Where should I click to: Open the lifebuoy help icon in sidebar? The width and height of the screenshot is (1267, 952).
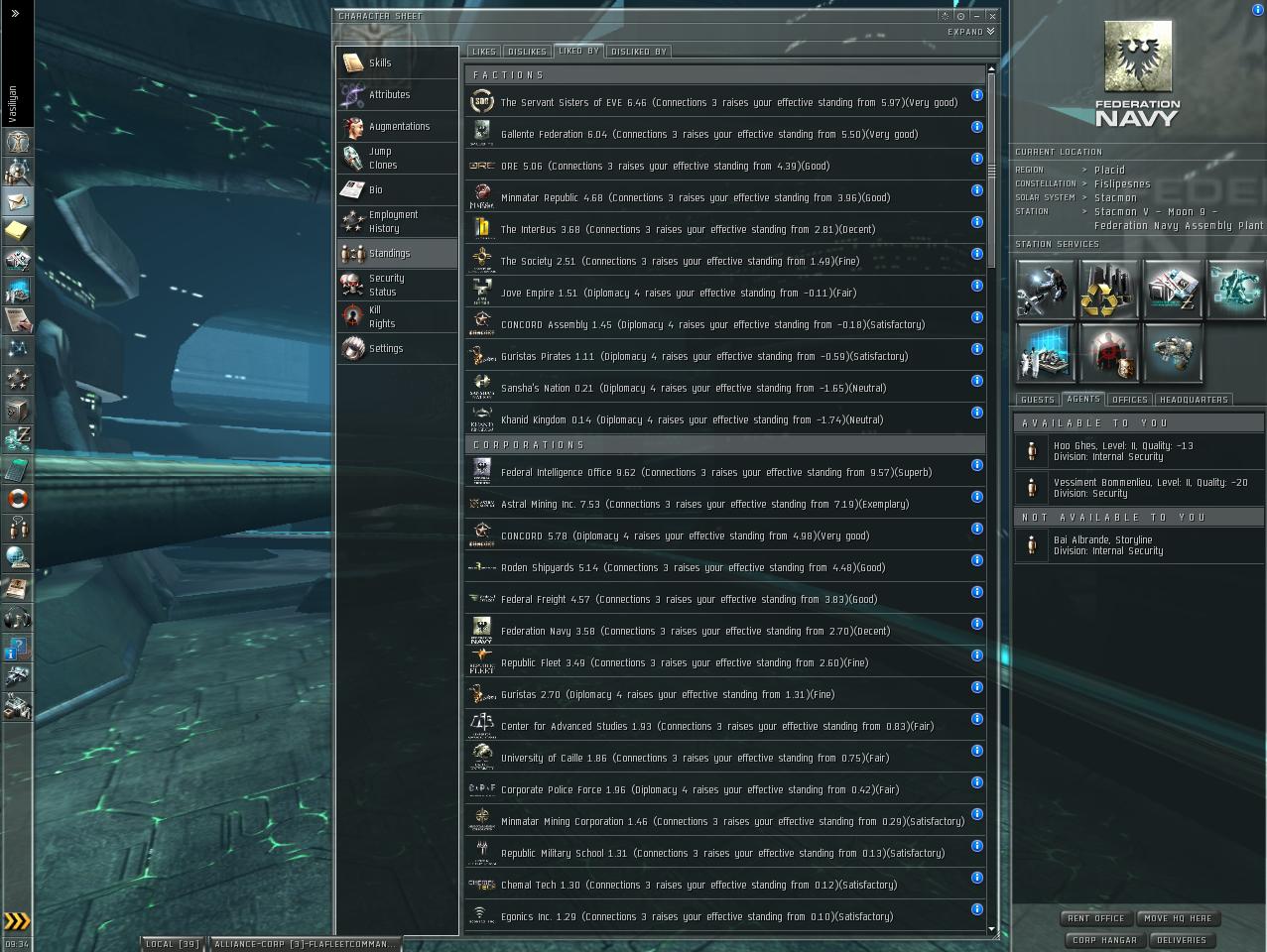(x=17, y=499)
